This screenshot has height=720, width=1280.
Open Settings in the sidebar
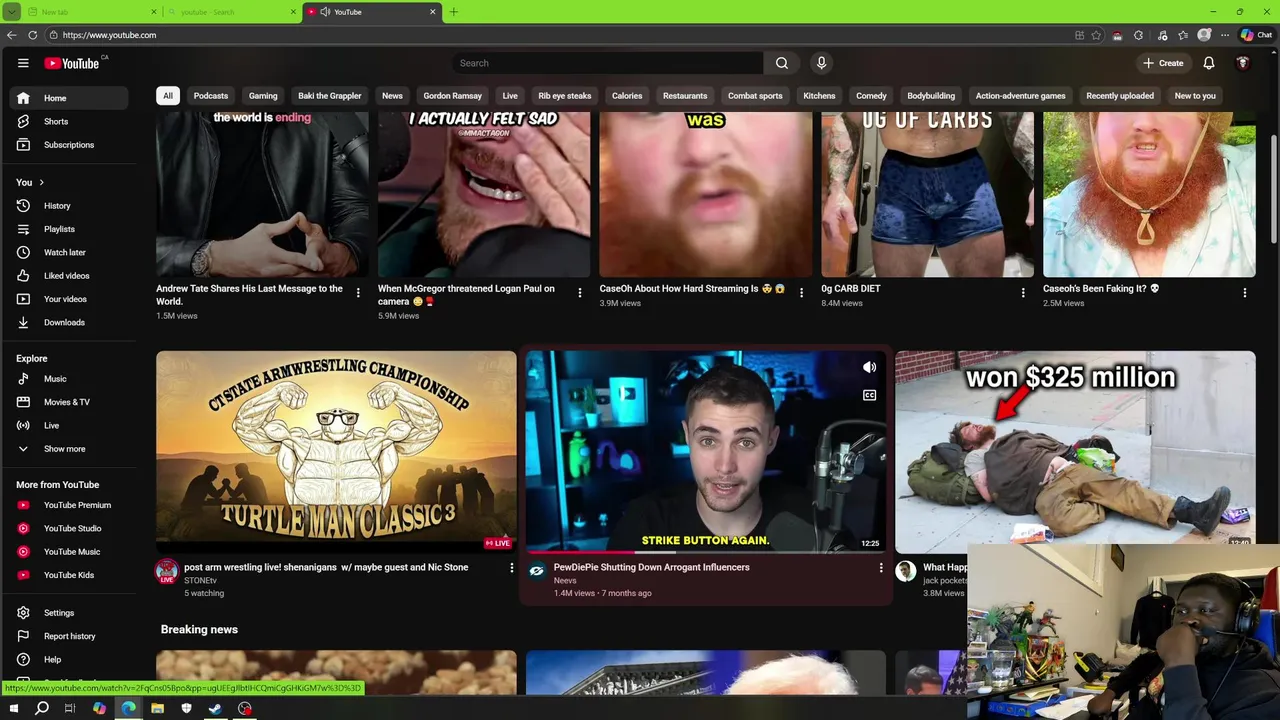tap(69, 613)
